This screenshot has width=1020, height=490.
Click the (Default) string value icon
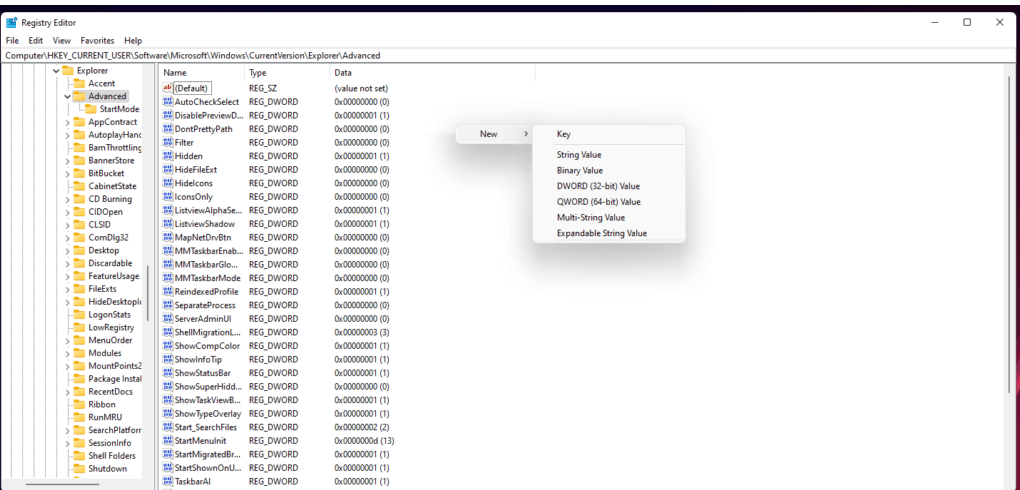(168, 88)
